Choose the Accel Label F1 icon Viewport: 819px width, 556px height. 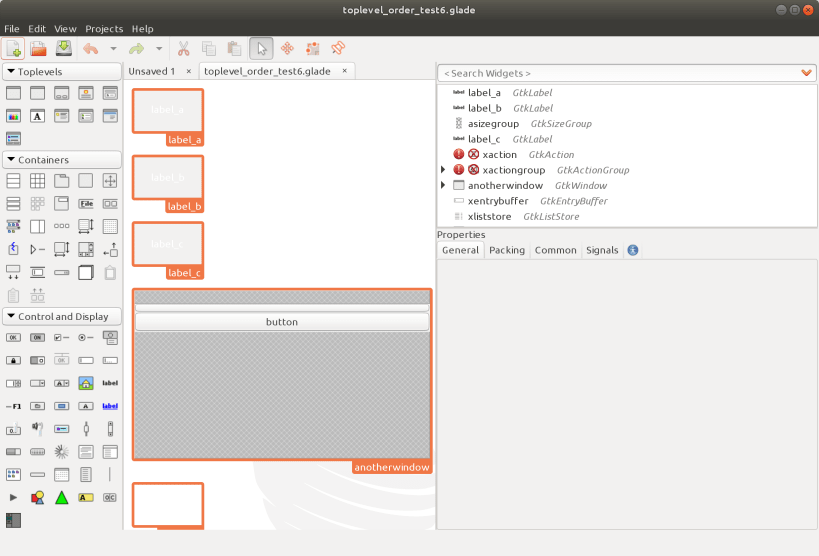click(13, 406)
